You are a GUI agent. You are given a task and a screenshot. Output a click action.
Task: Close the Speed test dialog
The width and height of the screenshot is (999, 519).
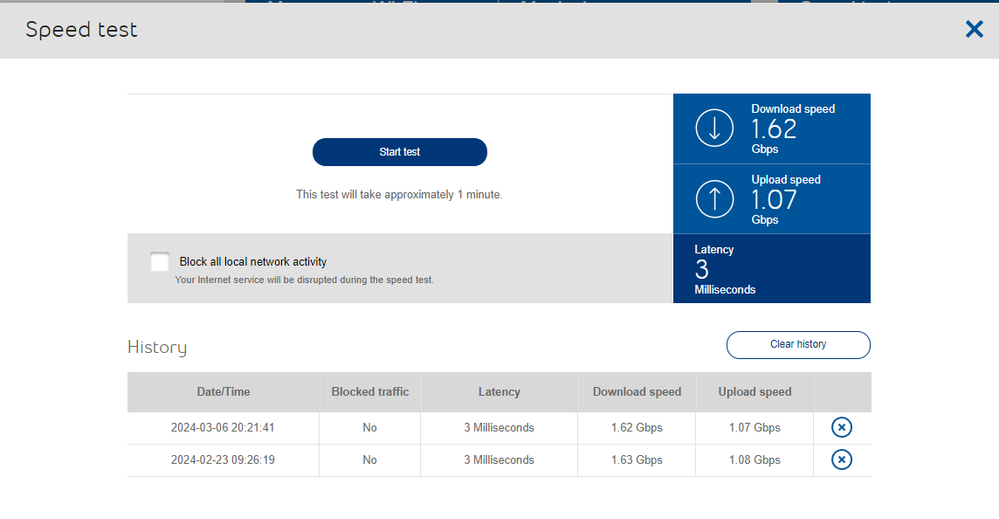pyautogui.click(x=974, y=29)
